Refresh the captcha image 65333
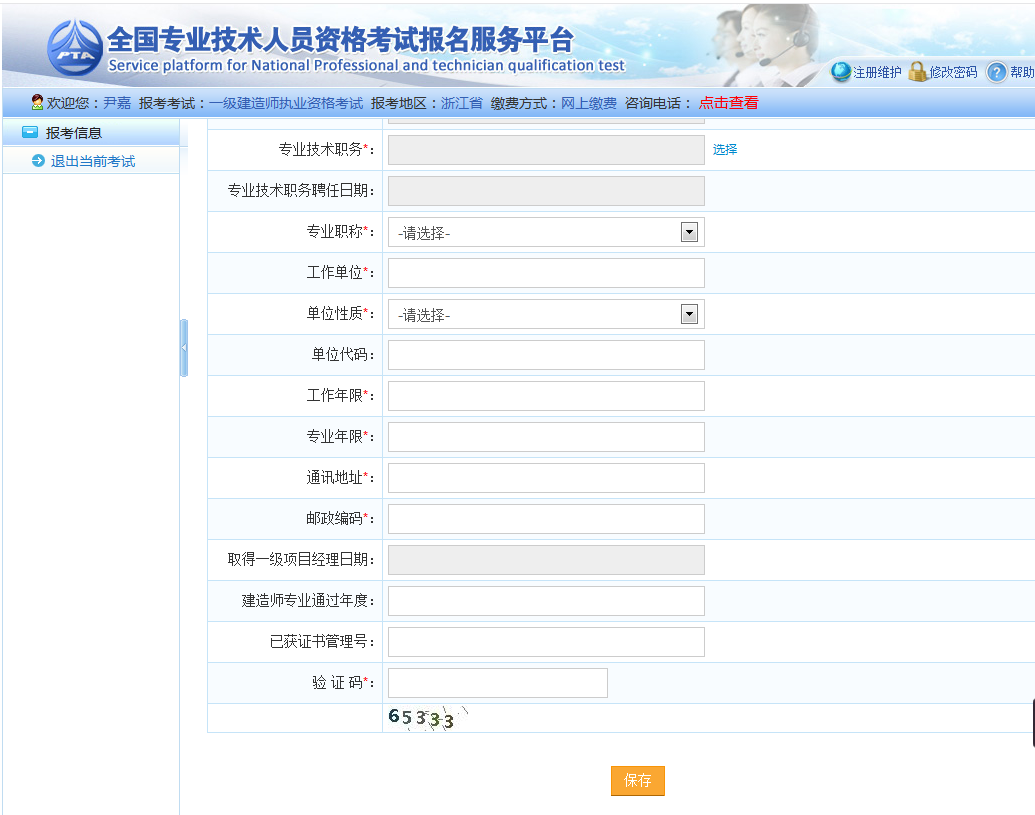The height and width of the screenshot is (815, 1035). click(423, 718)
